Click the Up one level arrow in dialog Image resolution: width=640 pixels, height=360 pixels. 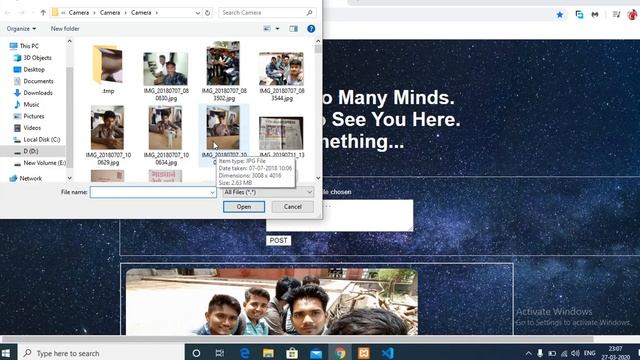[43, 13]
